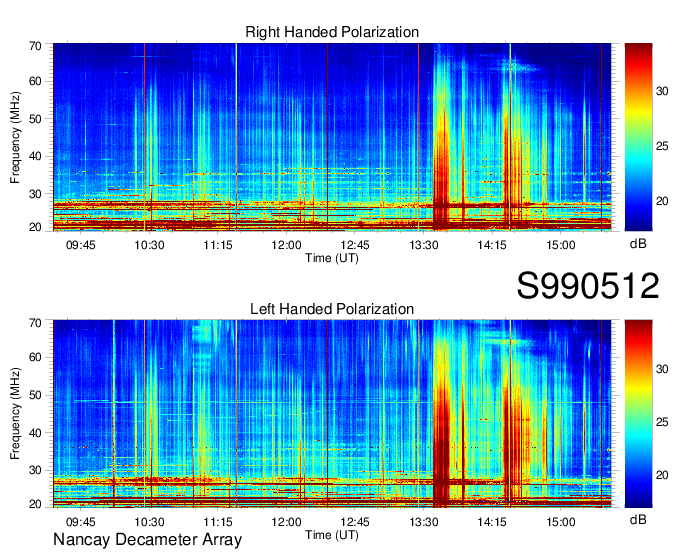The image size is (680, 552).
Task: Click 50 frequency tick of left-handed plot
Action: (35, 395)
